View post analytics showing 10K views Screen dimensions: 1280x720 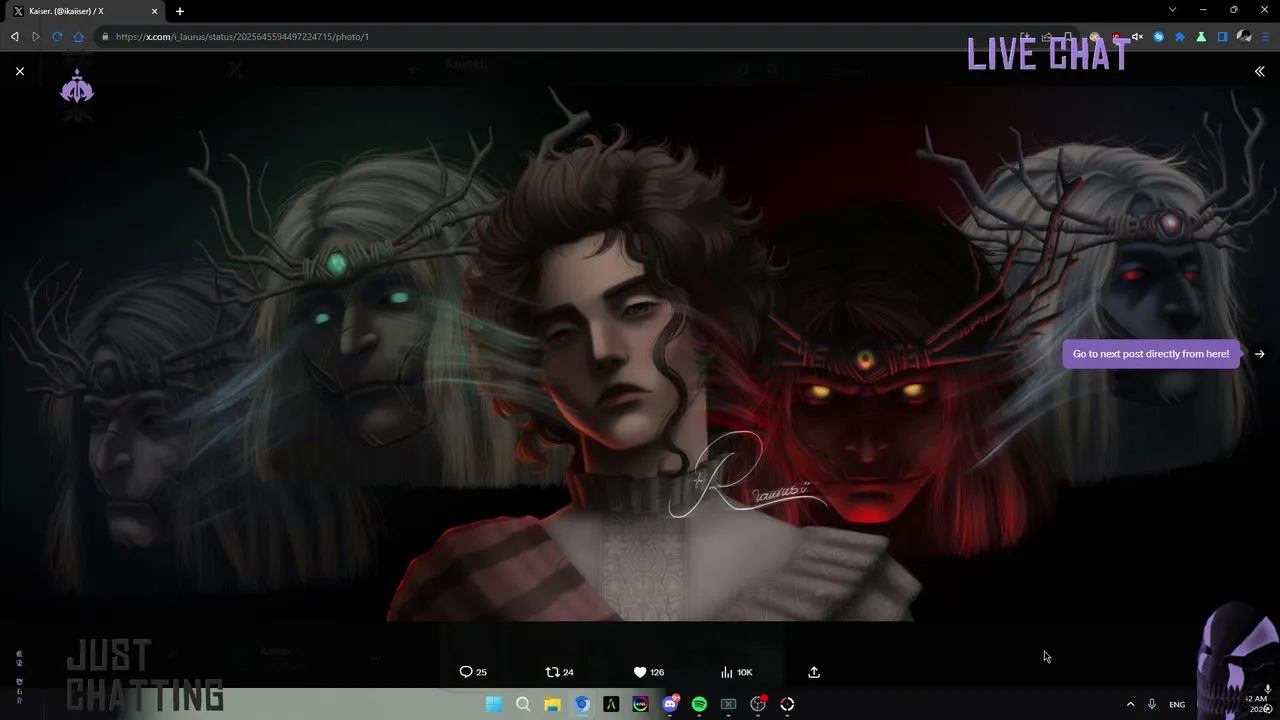click(736, 672)
